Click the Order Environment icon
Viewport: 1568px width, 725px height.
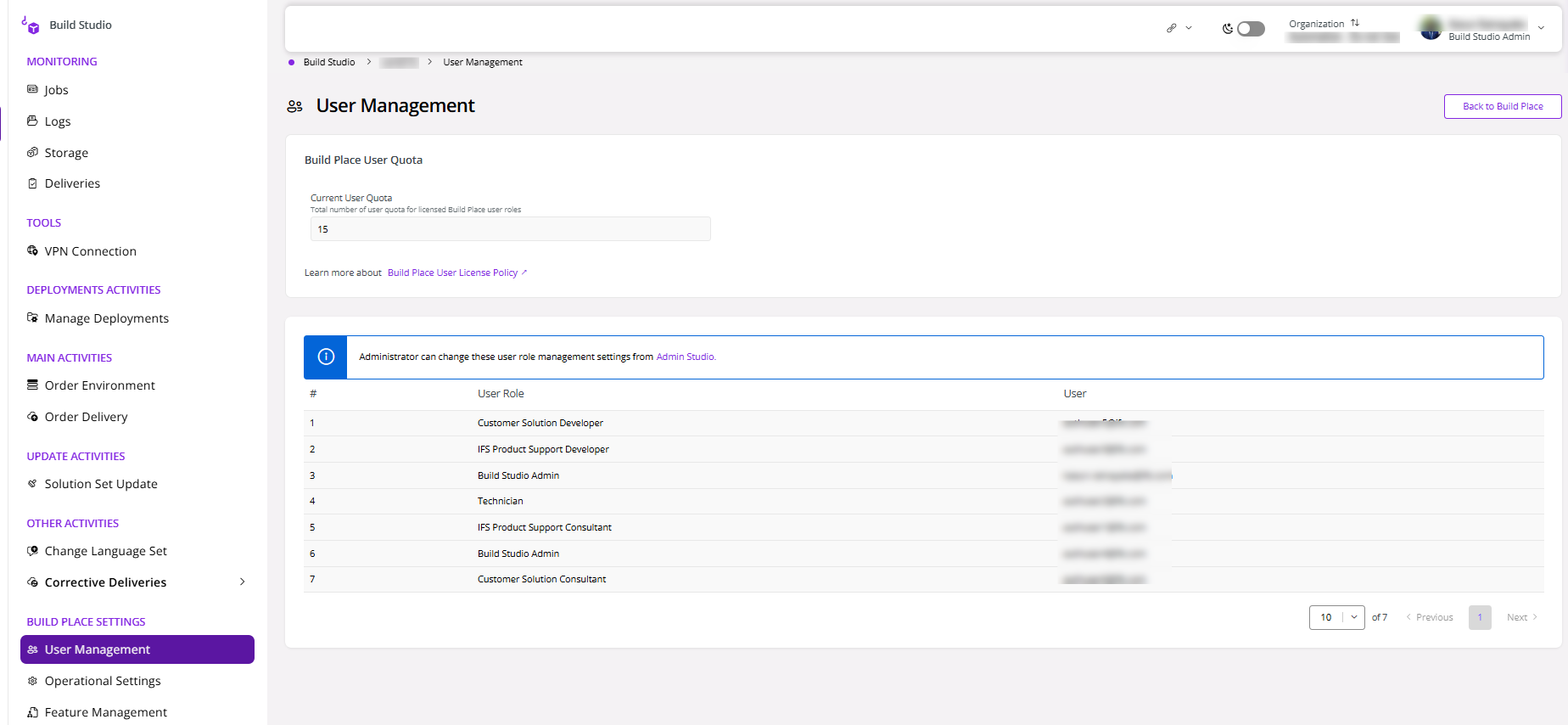coord(32,385)
